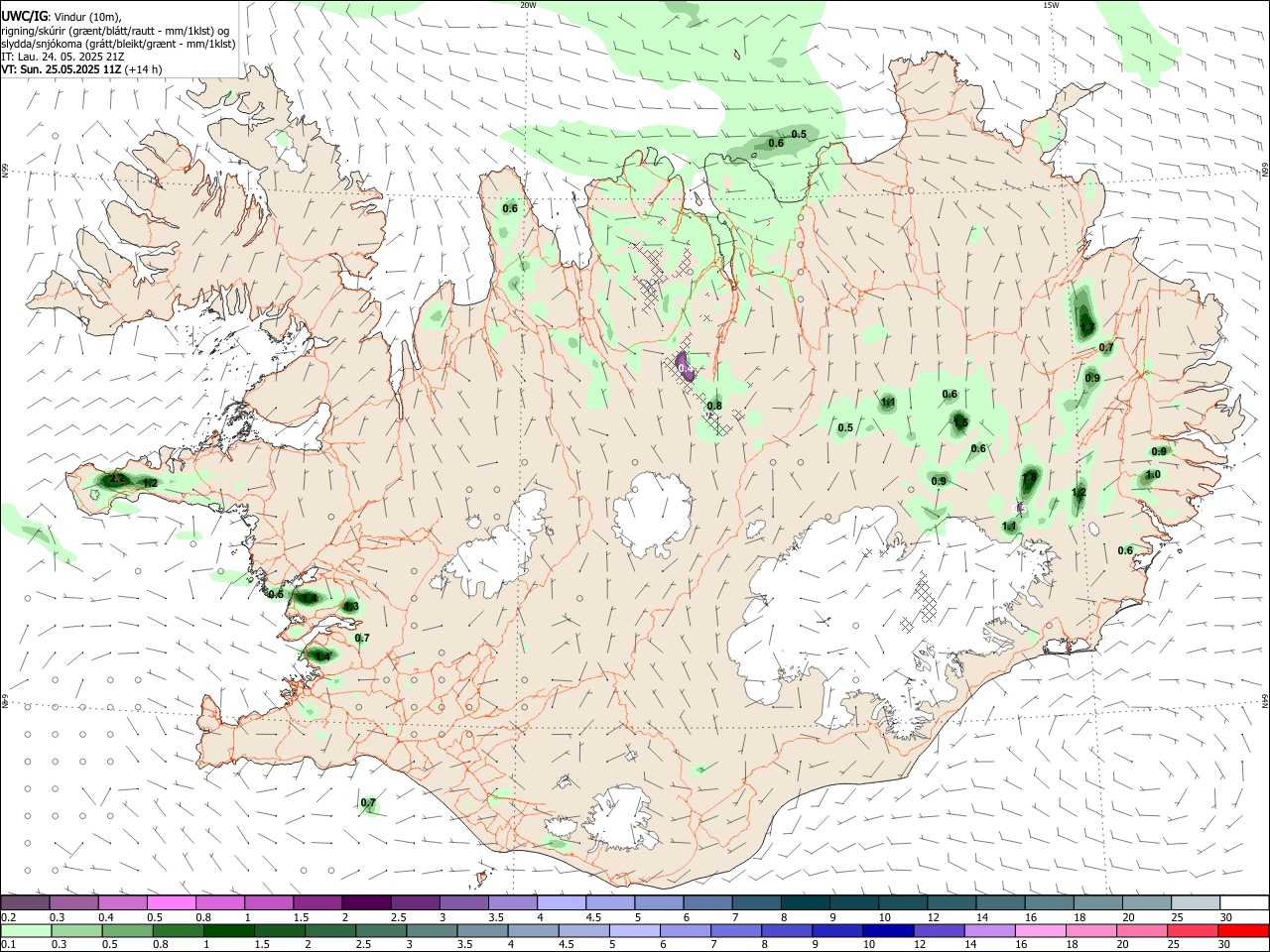The height and width of the screenshot is (952, 1270).
Task: Pick the violet 12–14 swatch in lower legend row
Action: pos(939,930)
